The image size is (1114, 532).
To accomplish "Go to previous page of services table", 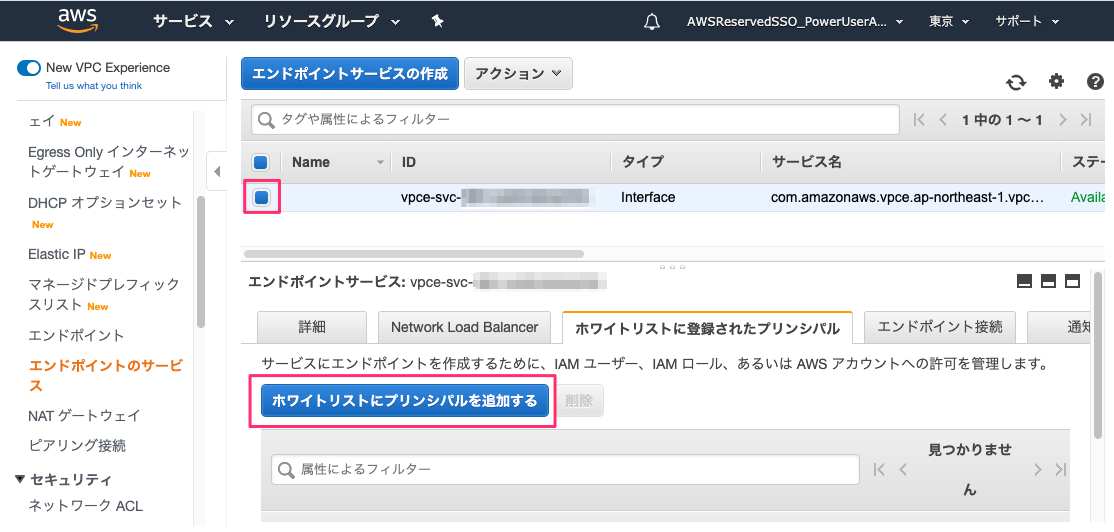I will [x=943, y=120].
